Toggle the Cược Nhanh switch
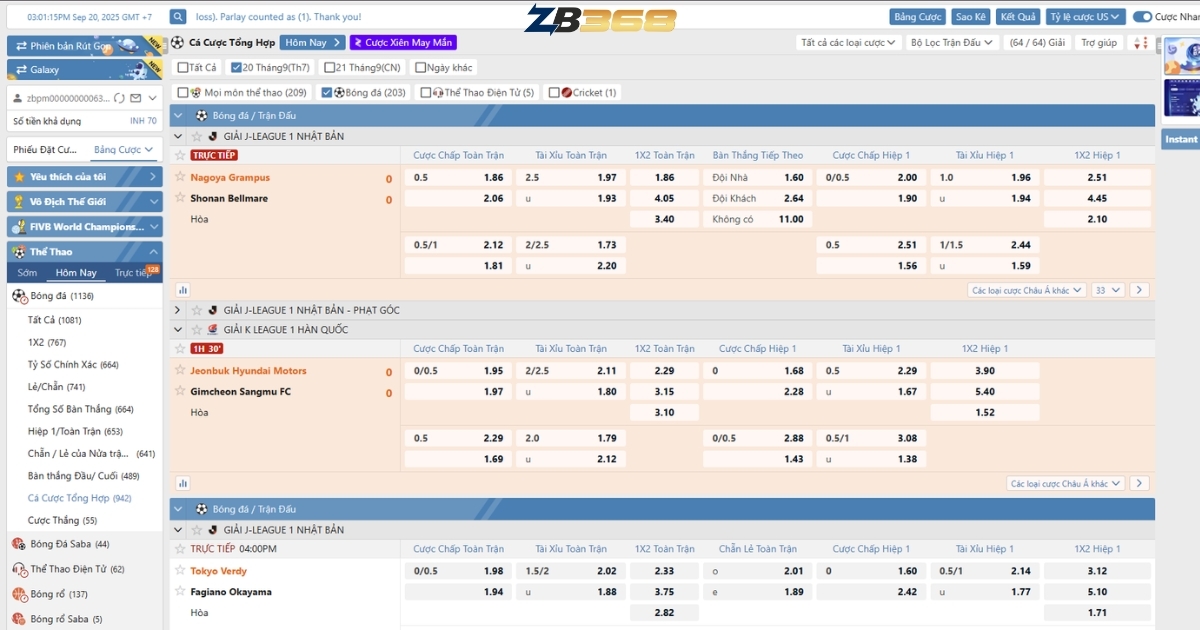The width and height of the screenshot is (1200, 630). point(1142,17)
